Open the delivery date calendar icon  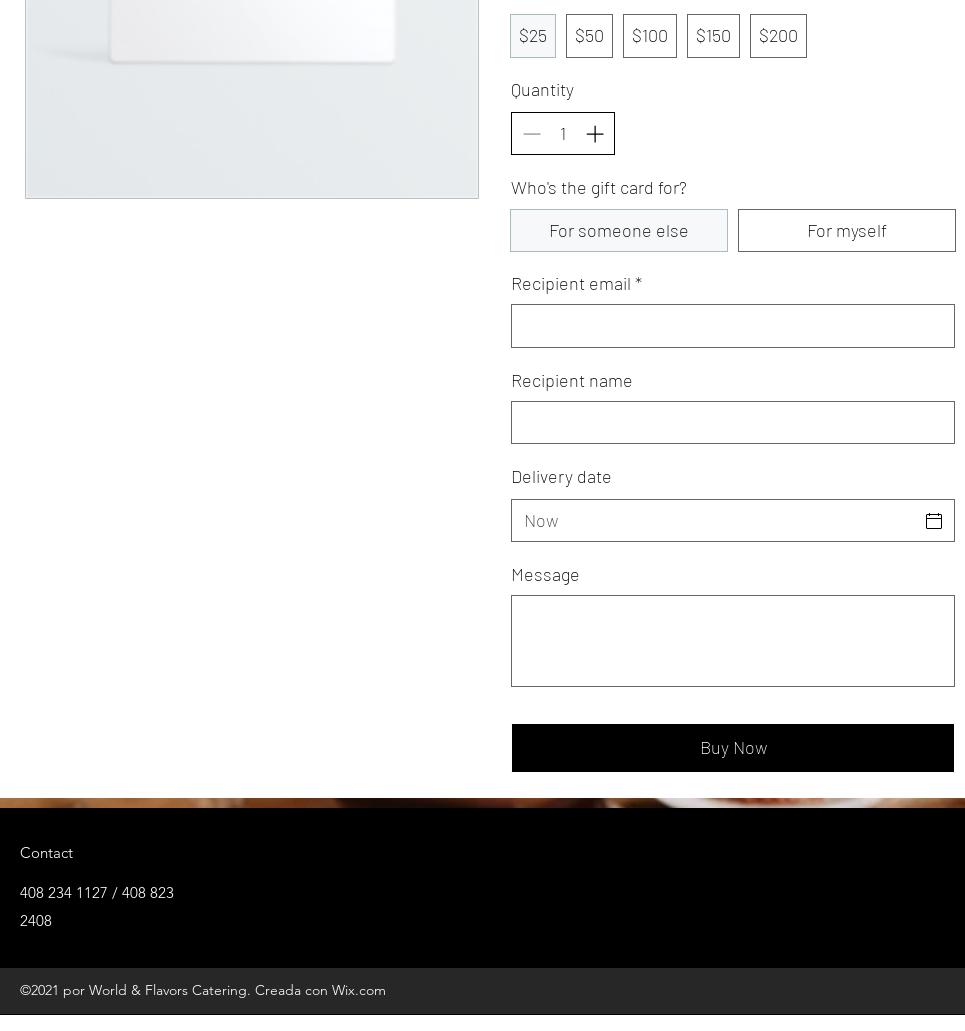(933, 521)
